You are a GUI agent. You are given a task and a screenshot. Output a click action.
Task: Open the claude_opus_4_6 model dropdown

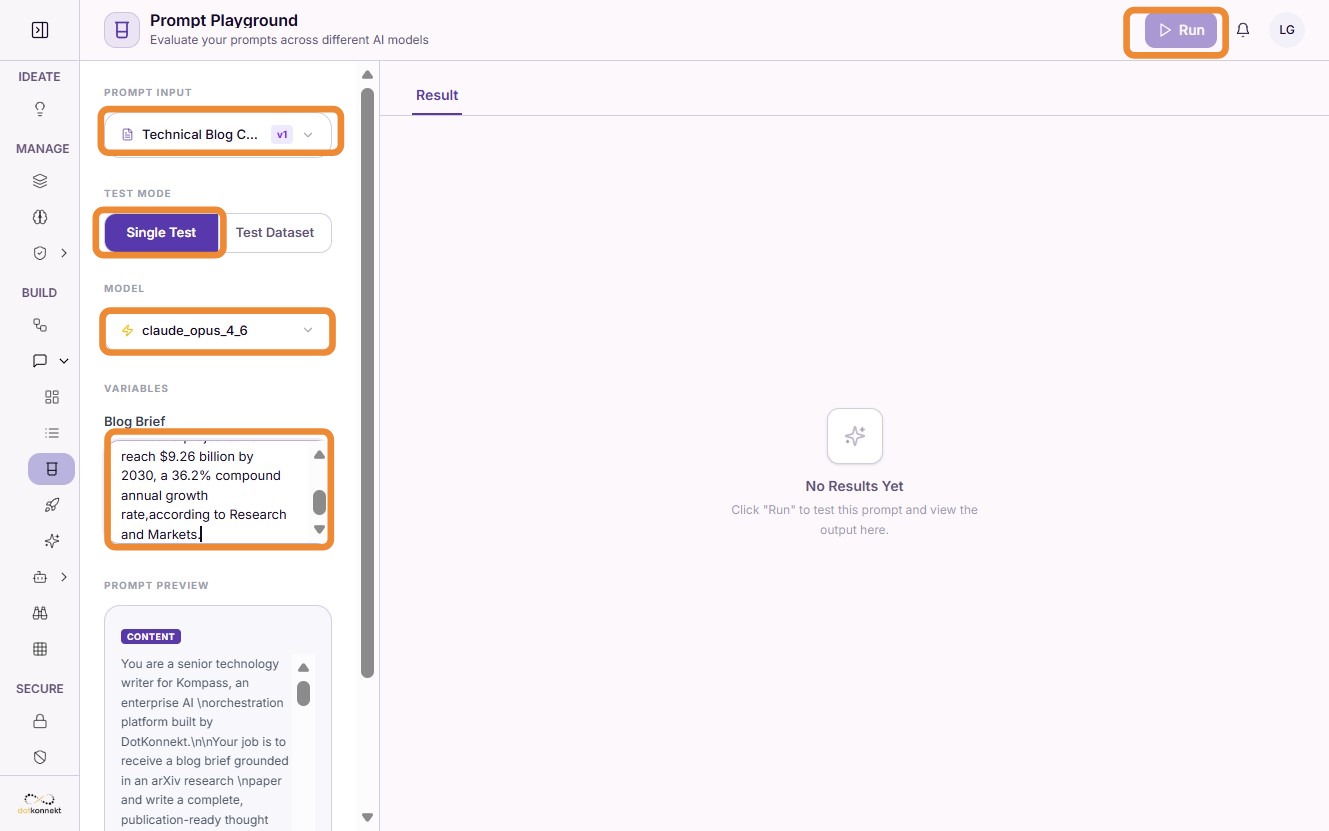217,330
